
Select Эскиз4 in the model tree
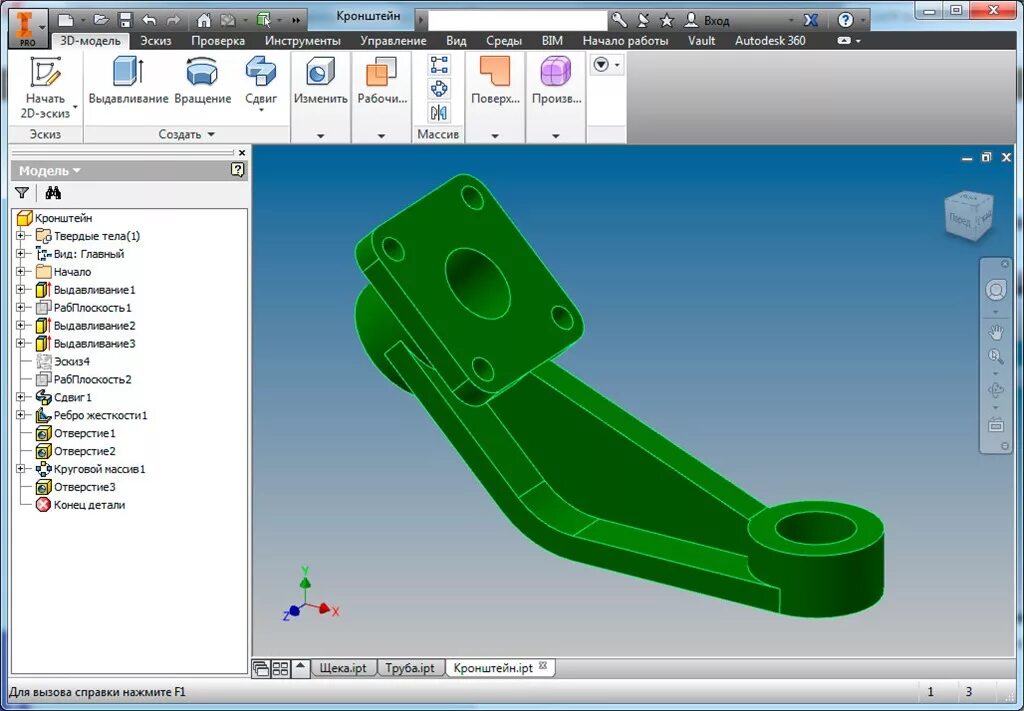[72, 361]
